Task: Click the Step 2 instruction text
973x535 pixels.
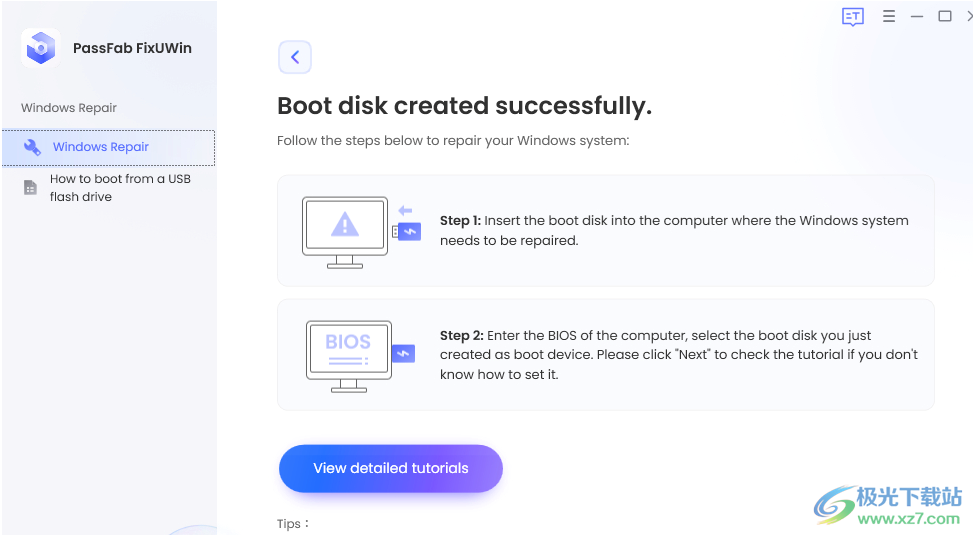Action: tap(679, 354)
